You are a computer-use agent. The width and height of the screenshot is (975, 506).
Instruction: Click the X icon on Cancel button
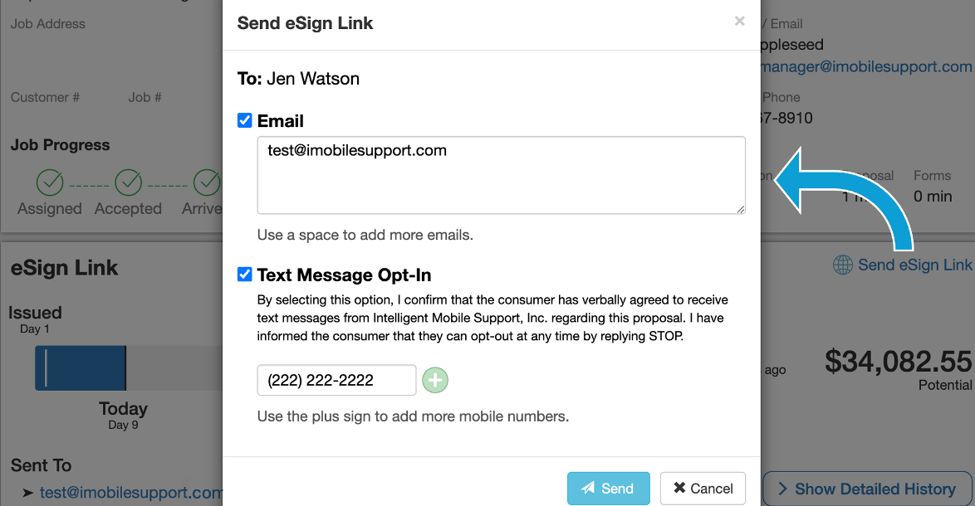point(680,488)
